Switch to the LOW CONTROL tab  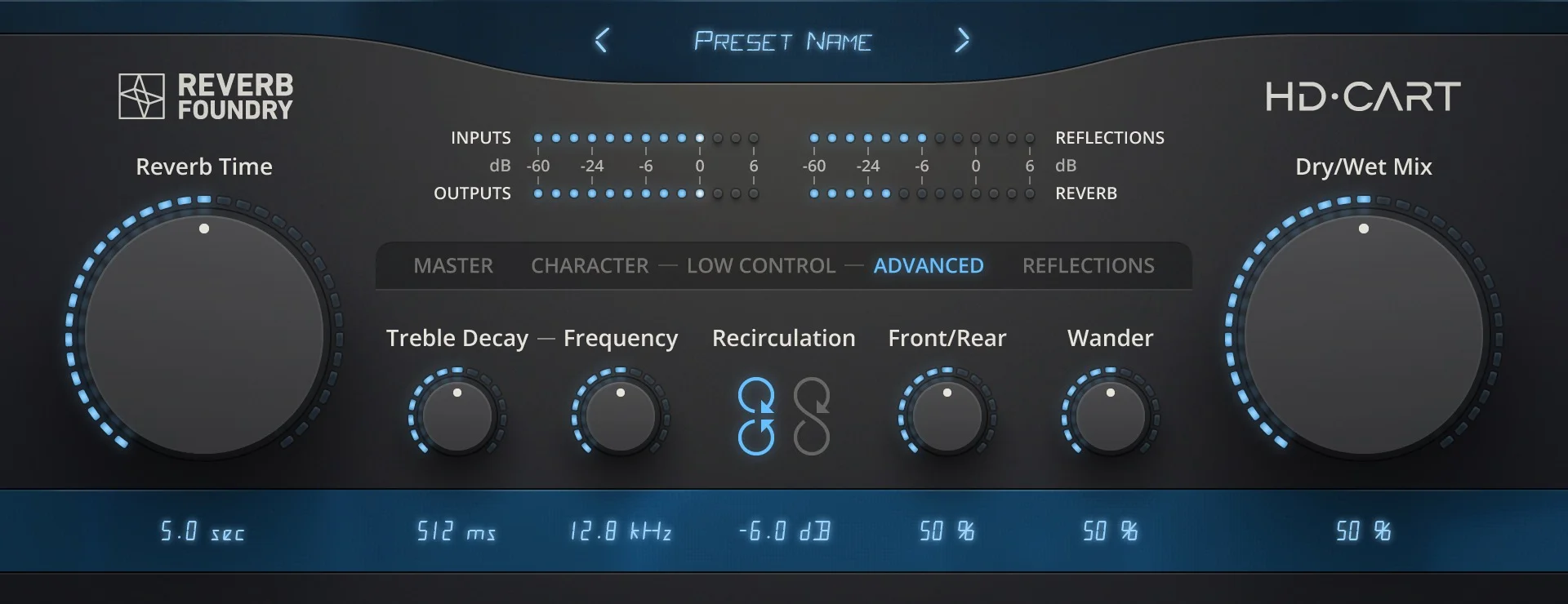click(x=761, y=266)
